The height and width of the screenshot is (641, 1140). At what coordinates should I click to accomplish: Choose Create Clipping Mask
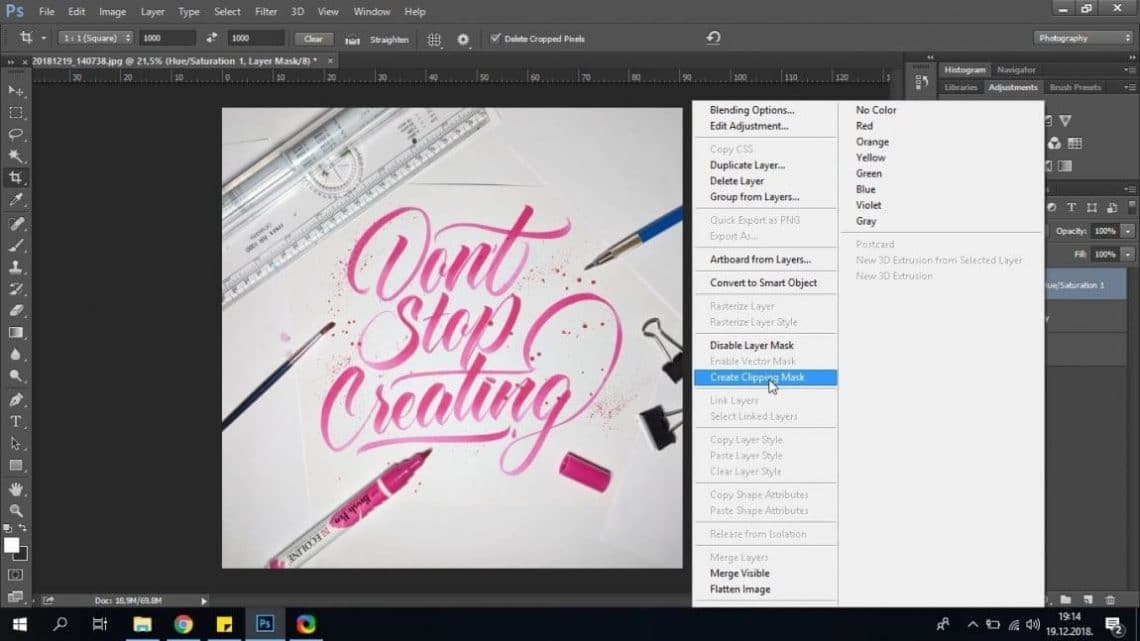point(766,377)
